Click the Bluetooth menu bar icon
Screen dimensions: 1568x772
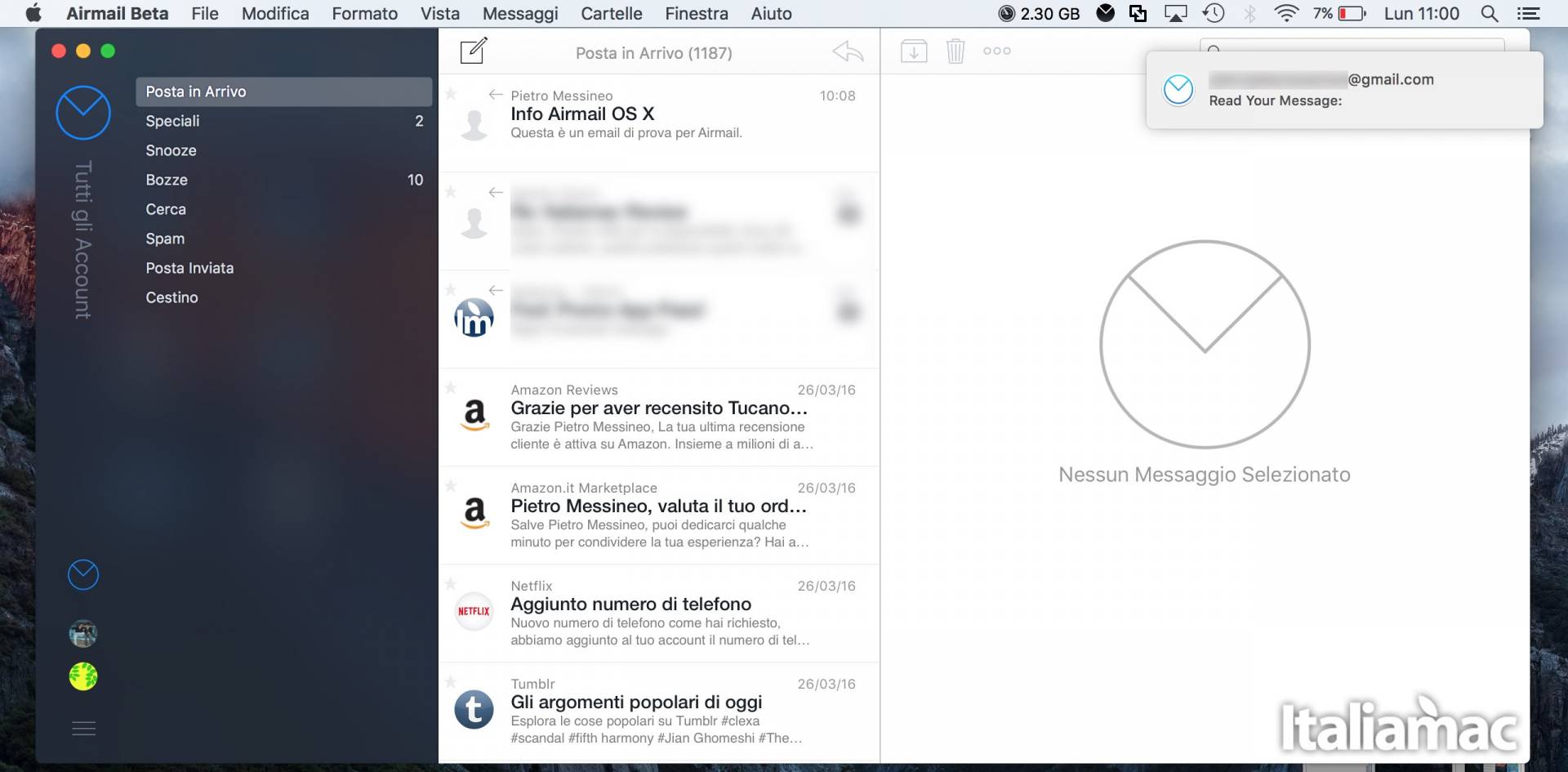point(1249,13)
